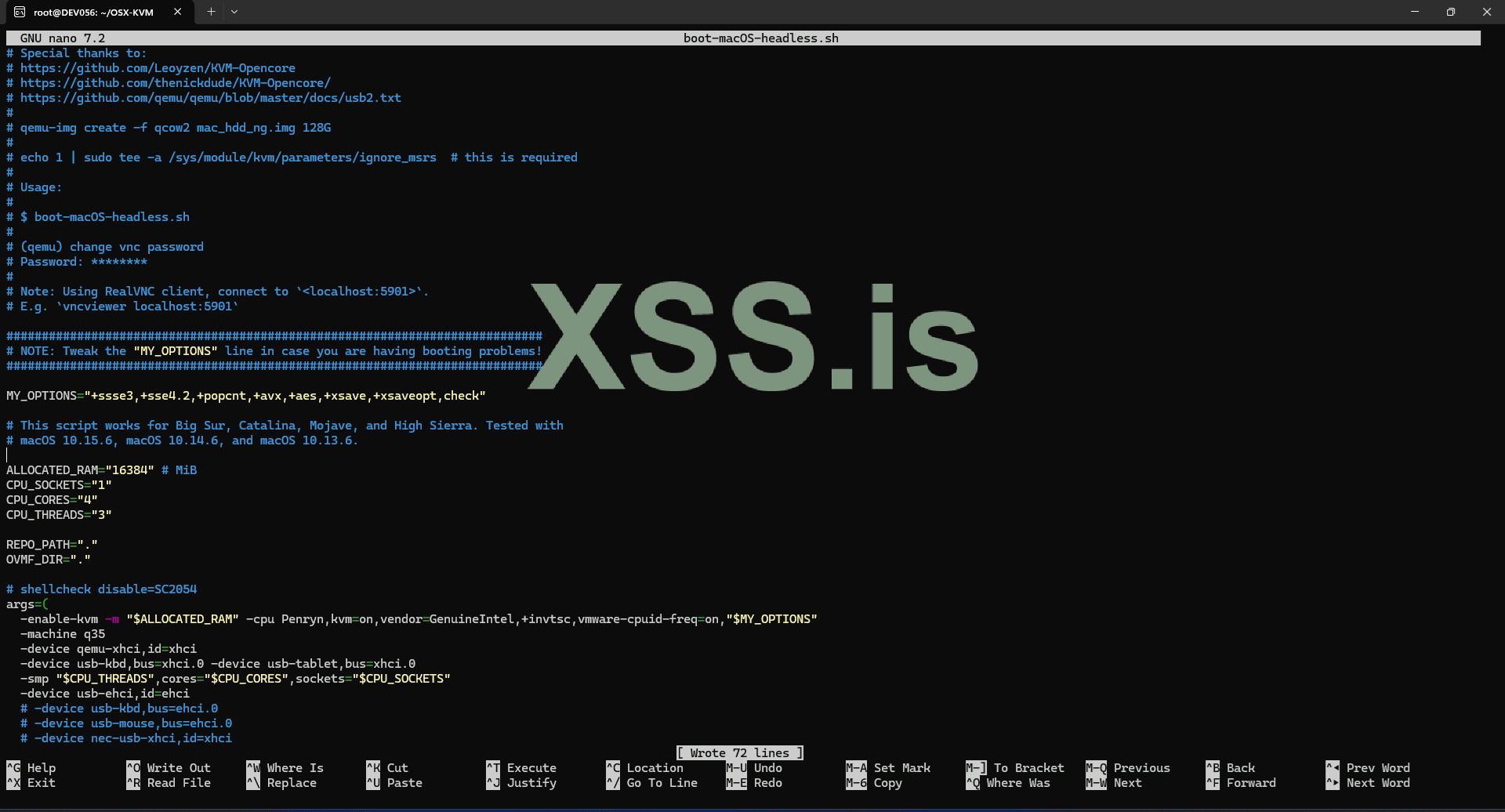
Task: Click the commented usb-mouse device line
Action: (x=126, y=723)
